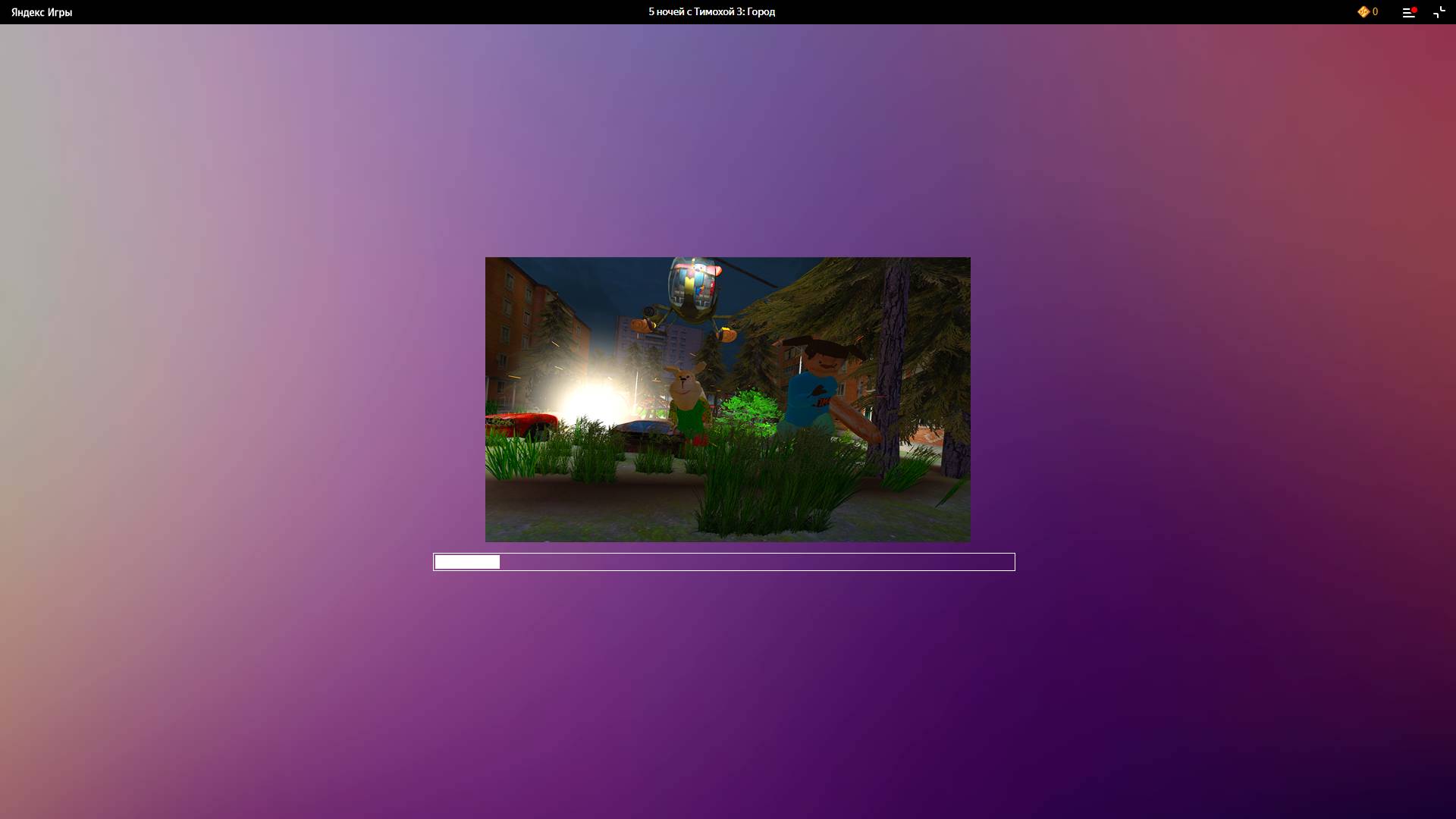The width and height of the screenshot is (1456, 819).
Task: Click the game loading splash image
Action: (x=728, y=400)
